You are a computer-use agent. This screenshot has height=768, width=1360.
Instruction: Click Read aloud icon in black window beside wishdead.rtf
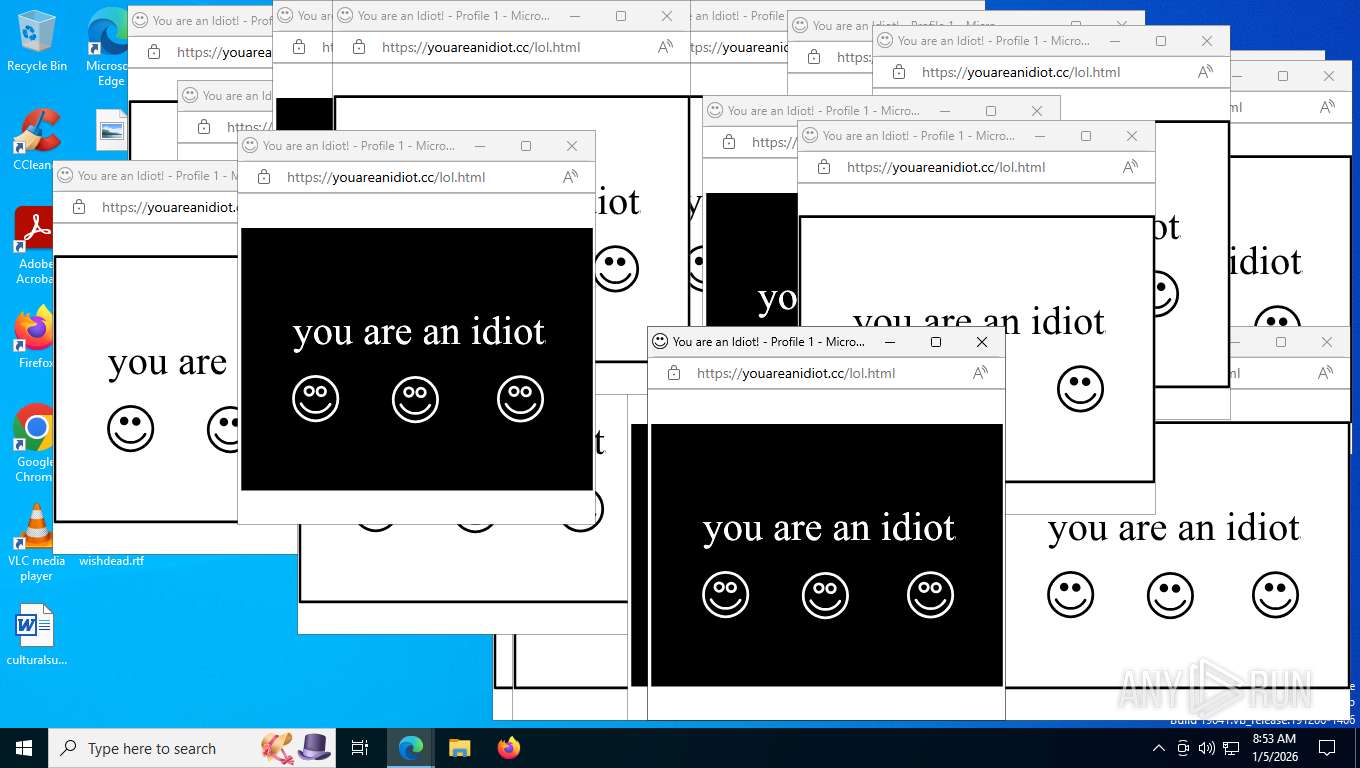[571, 177]
